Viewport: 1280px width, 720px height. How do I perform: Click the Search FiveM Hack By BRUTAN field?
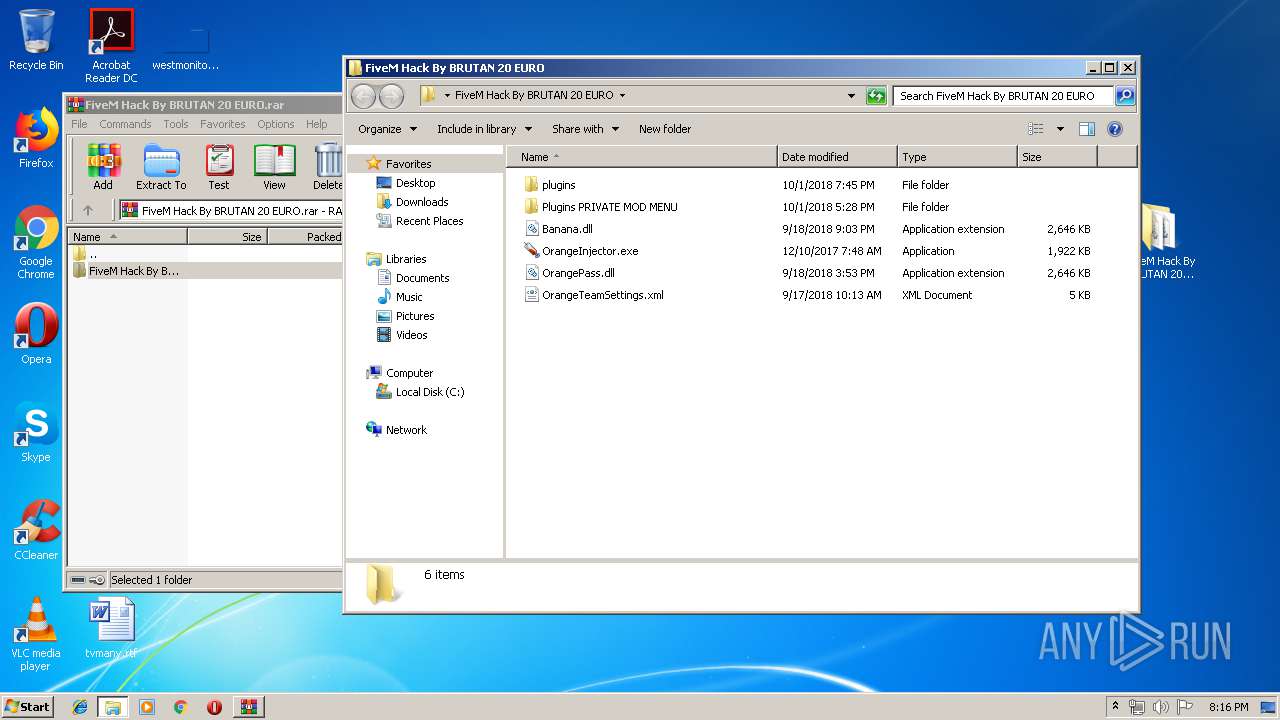[x=1002, y=96]
